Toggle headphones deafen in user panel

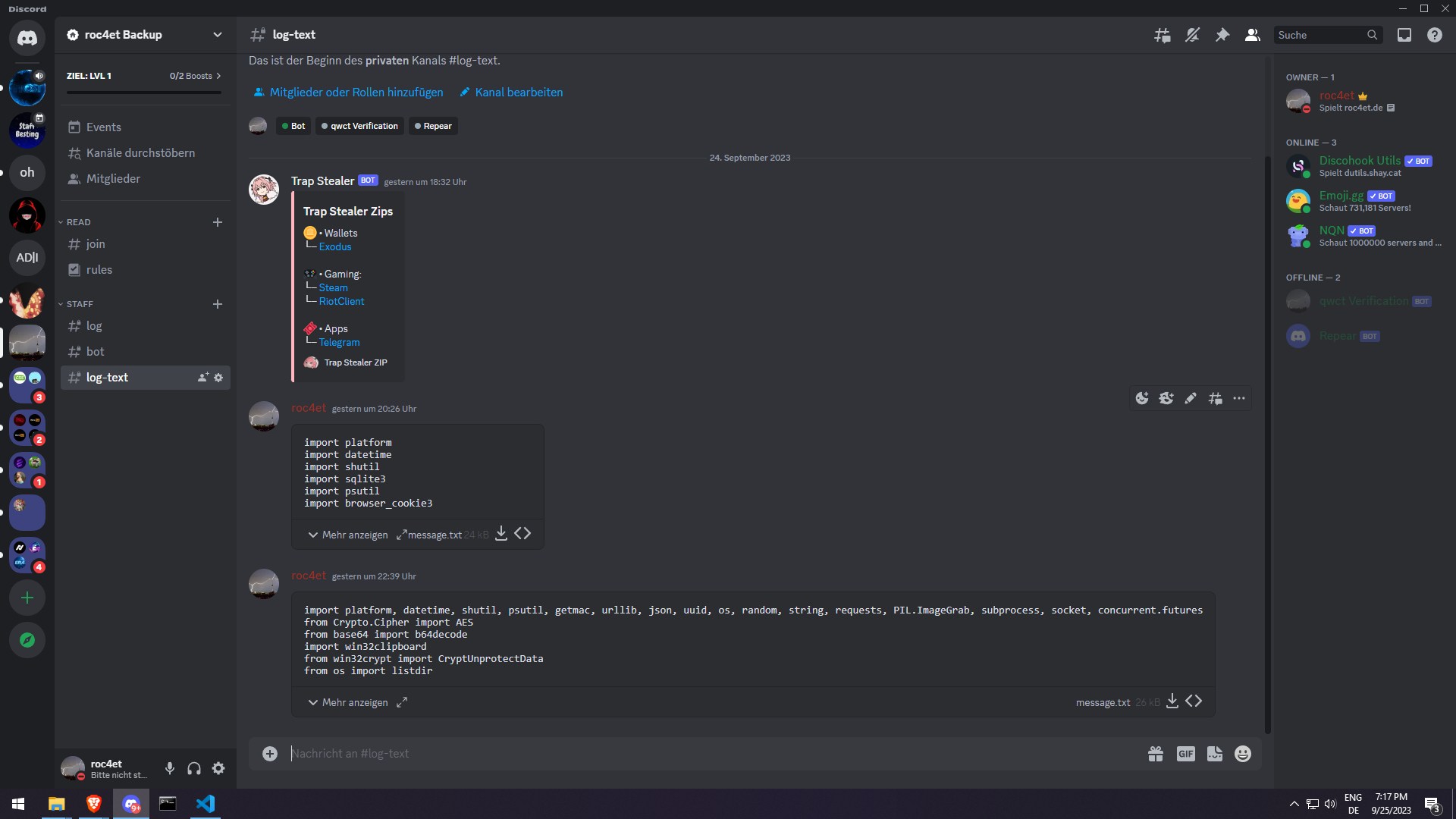[194, 768]
